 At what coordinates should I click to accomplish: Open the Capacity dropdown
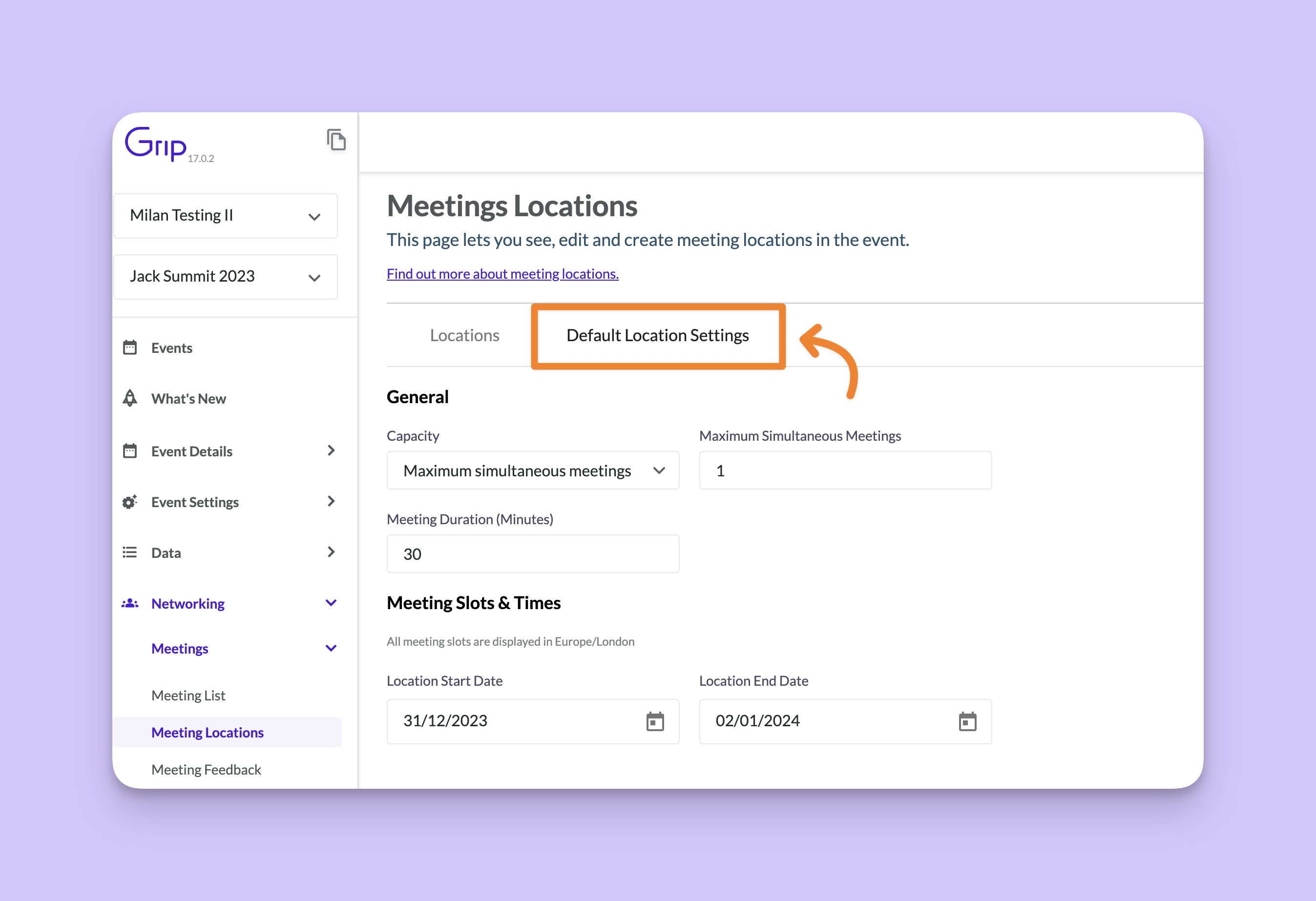coord(533,471)
